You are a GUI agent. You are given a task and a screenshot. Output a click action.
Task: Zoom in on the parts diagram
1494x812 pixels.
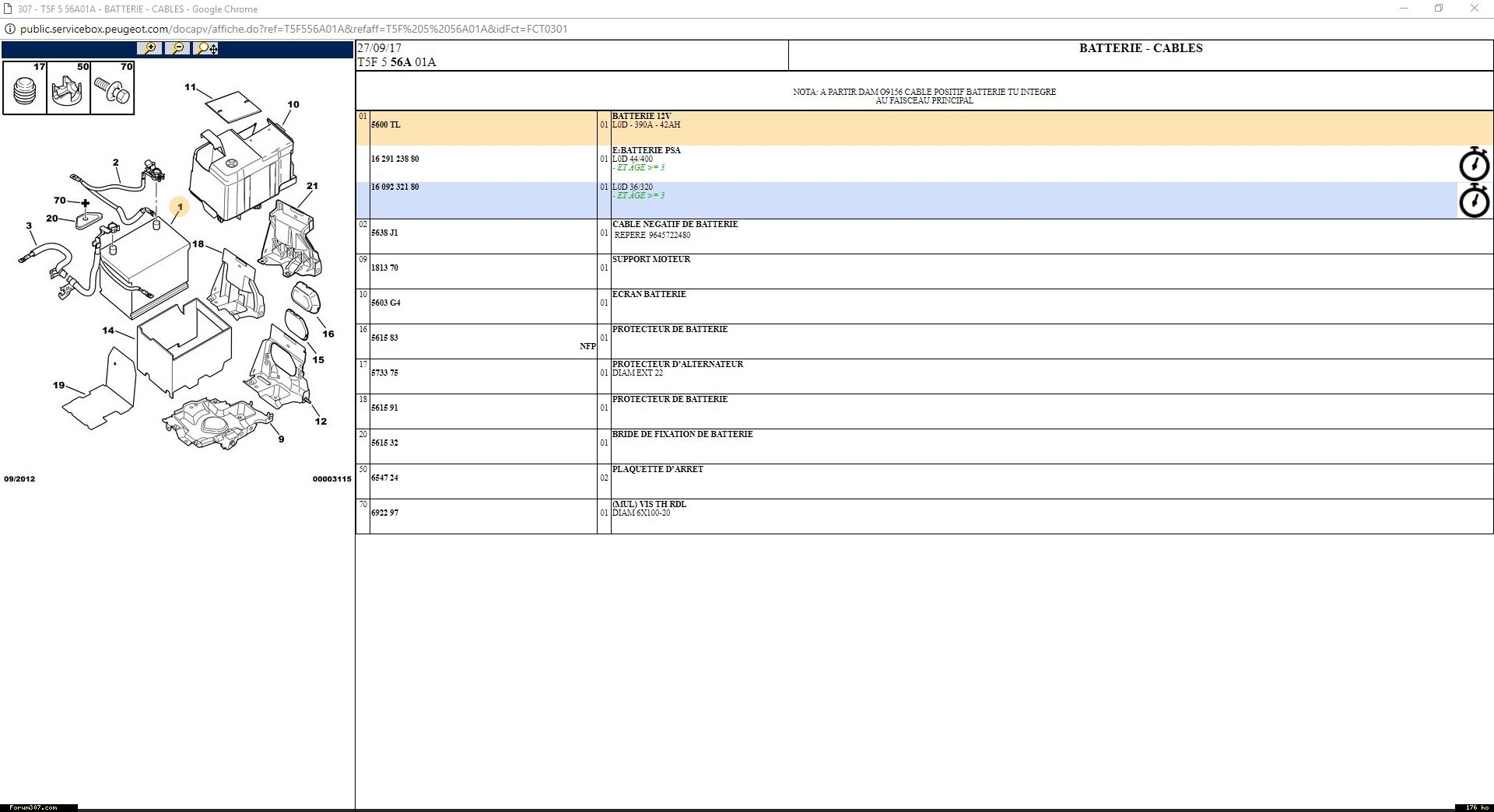click(149, 48)
